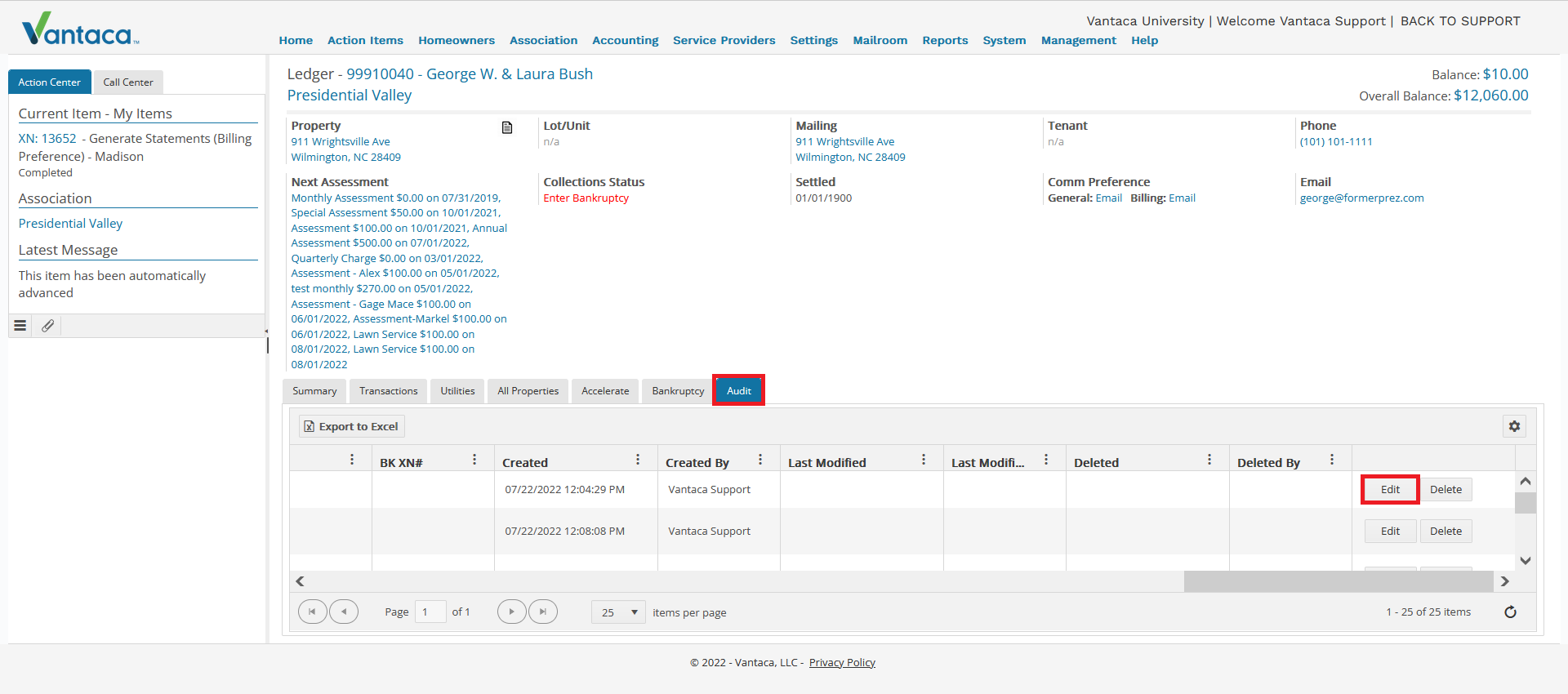Image resolution: width=1568 pixels, height=694 pixels.
Task: Click george@formerprez.com email link
Action: 1361,198
